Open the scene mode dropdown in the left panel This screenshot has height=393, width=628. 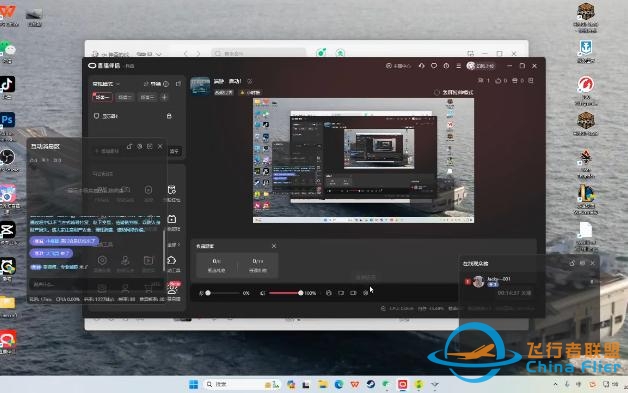pos(106,84)
